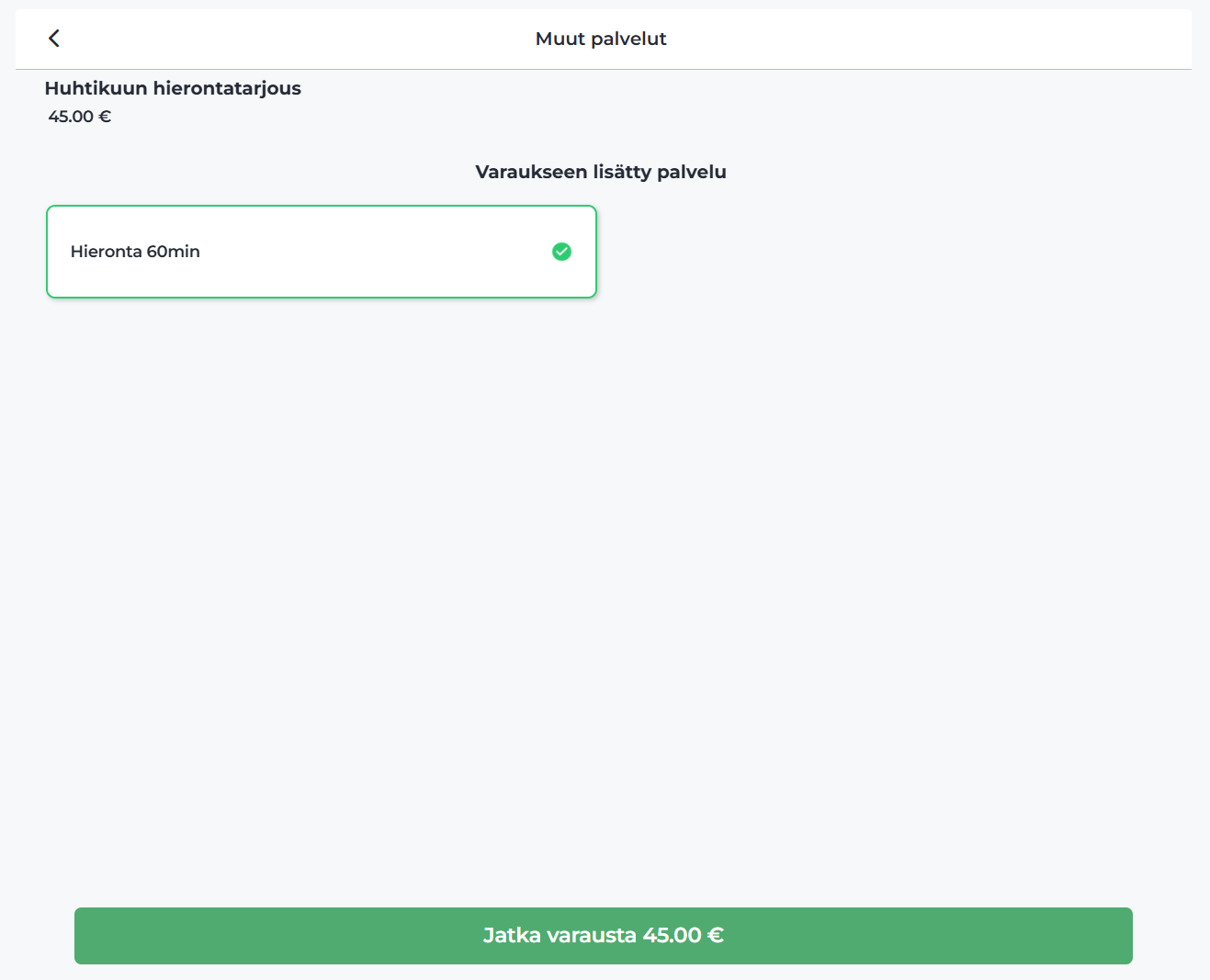Deselect the Hieronta 60min service card
This screenshot has height=980, width=1210.
321,252
